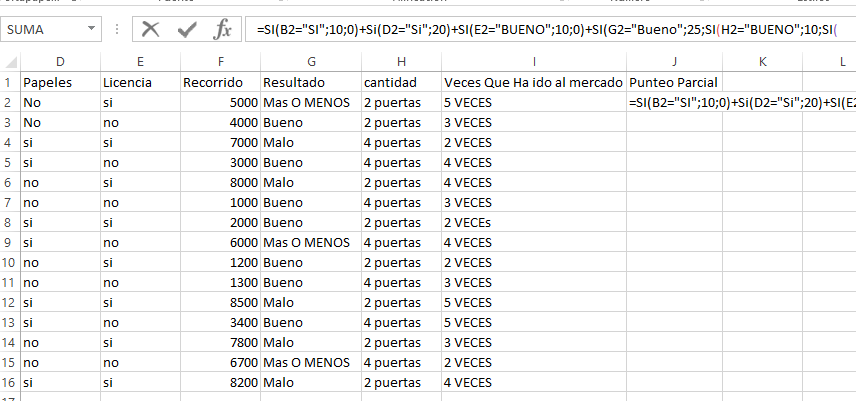Select the column K header
Screen dimensions: 856x401
click(x=763, y=63)
